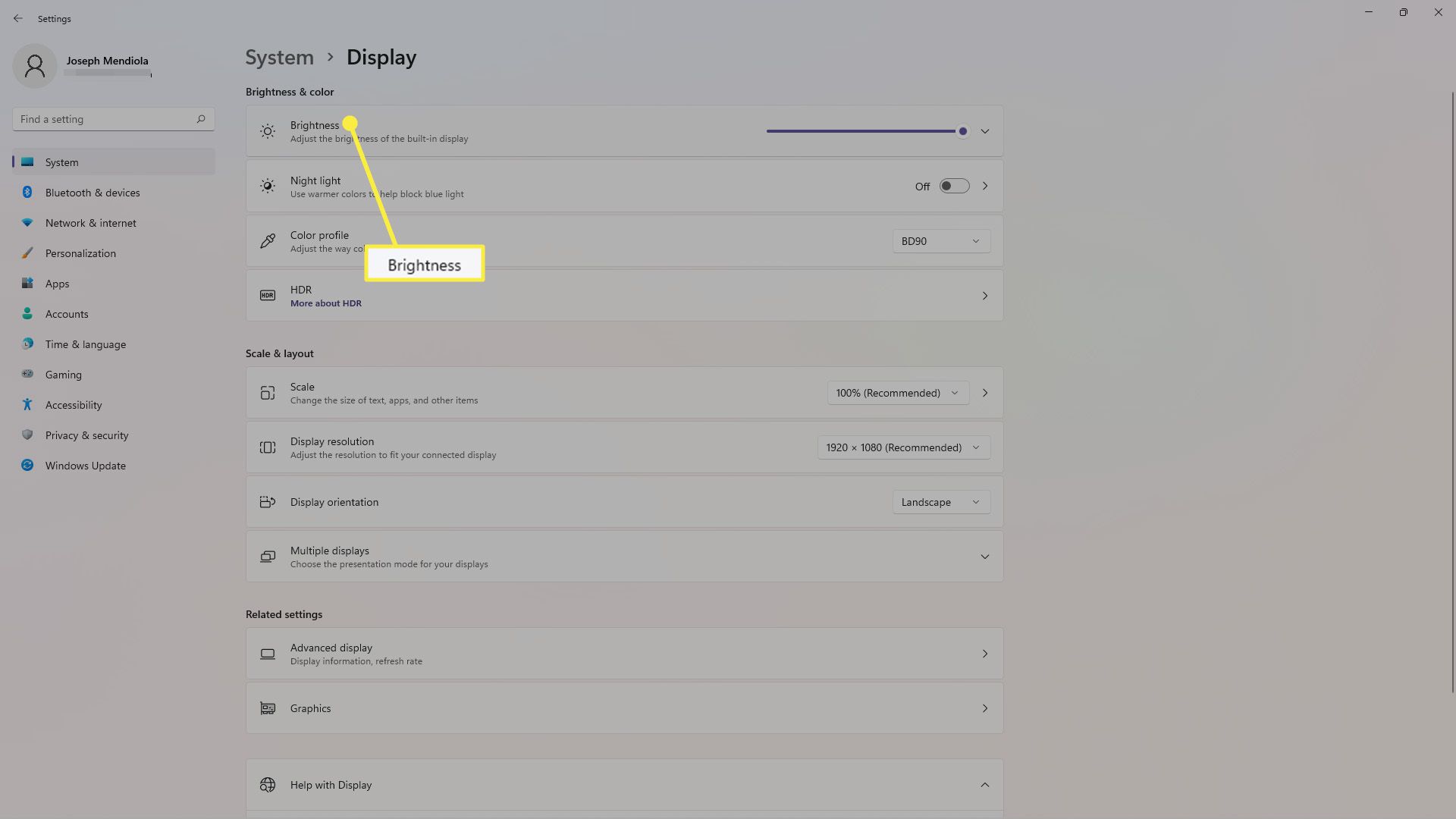Open custom Scale settings chevron
The width and height of the screenshot is (1456, 819).
[x=985, y=393]
